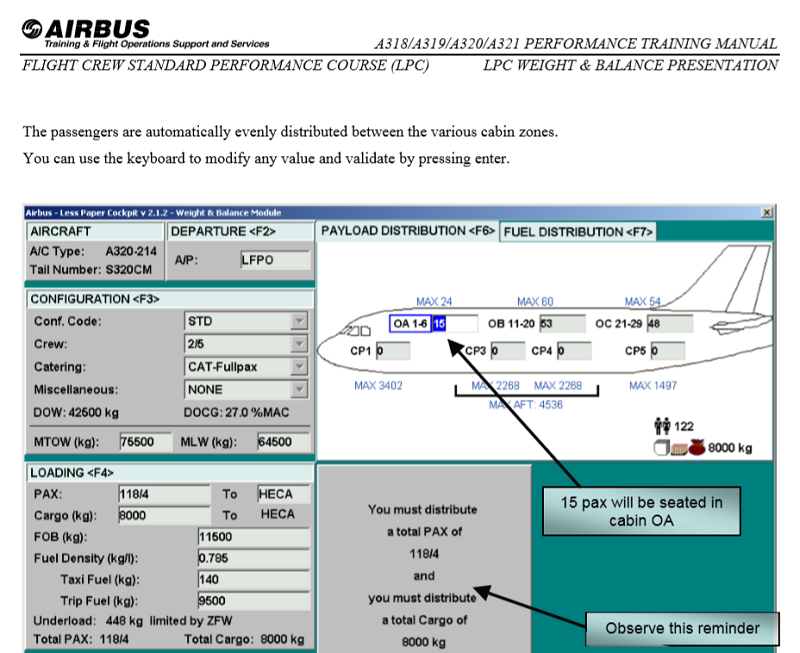The width and height of the screenshot is (800, 653).
Task: Click the 'Total Cargo: 8000 kg' text
Action: 244,640
